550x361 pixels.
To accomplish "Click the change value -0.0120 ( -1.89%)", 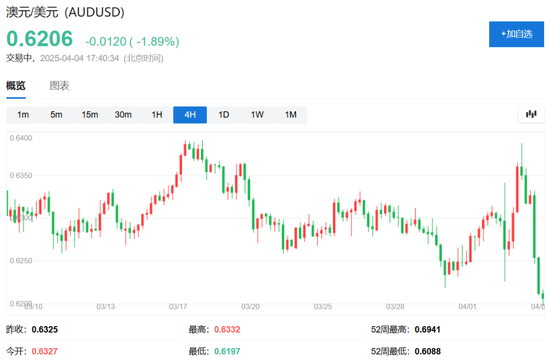I will 132,41.
